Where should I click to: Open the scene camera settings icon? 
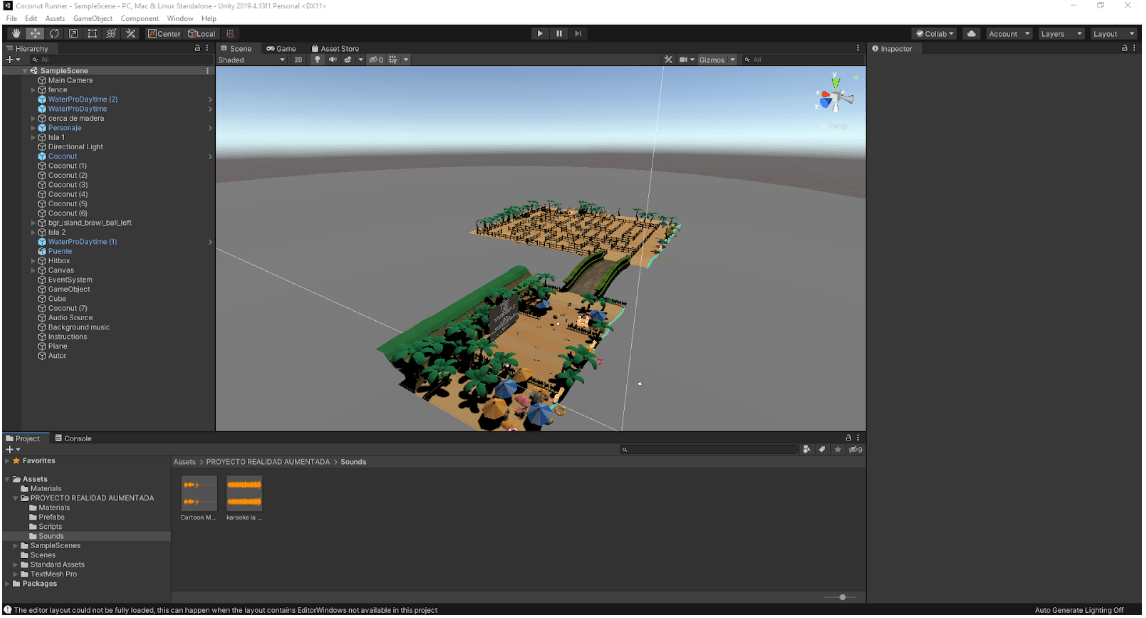point(683,59)
